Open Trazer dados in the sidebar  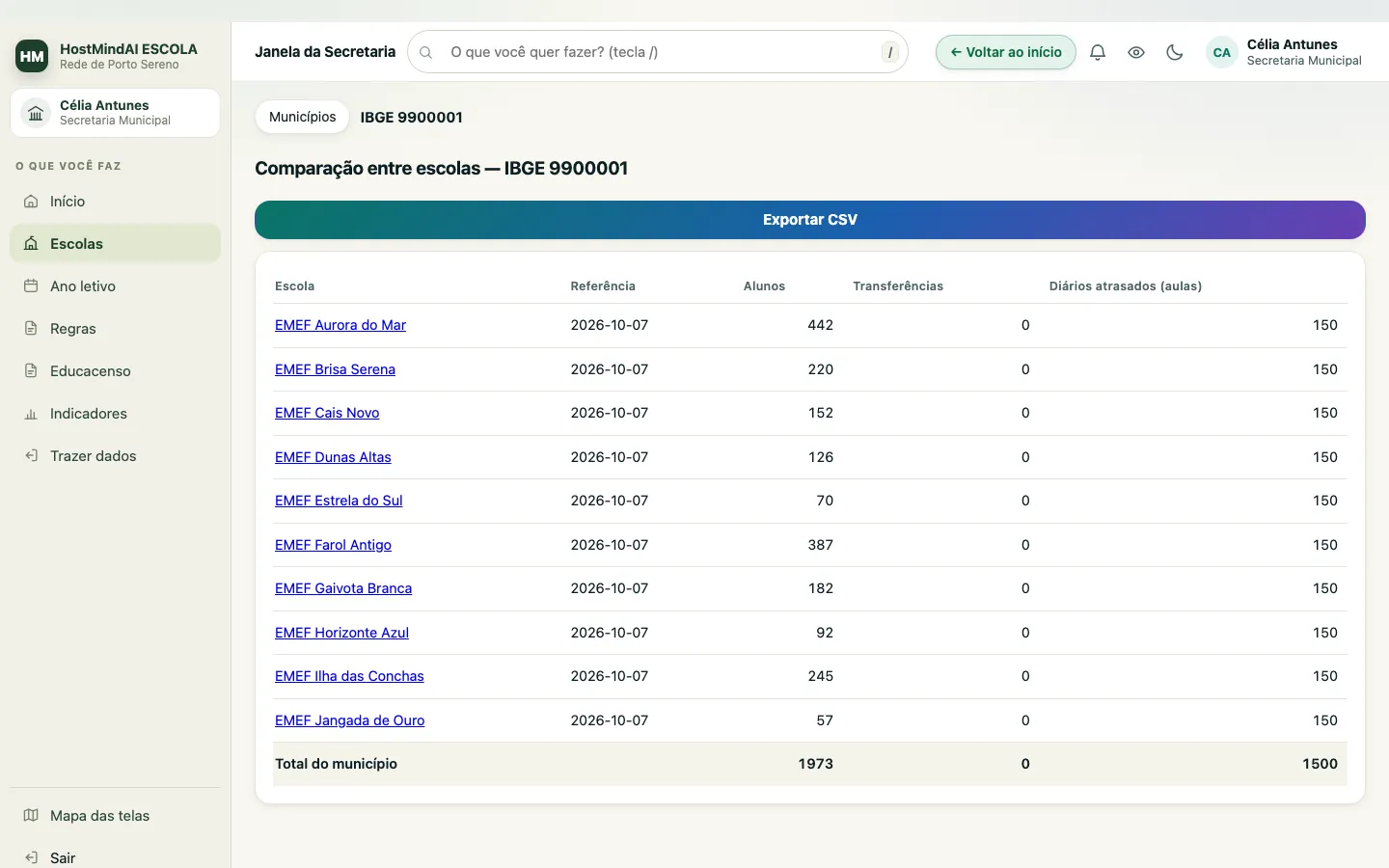[115, 456]
